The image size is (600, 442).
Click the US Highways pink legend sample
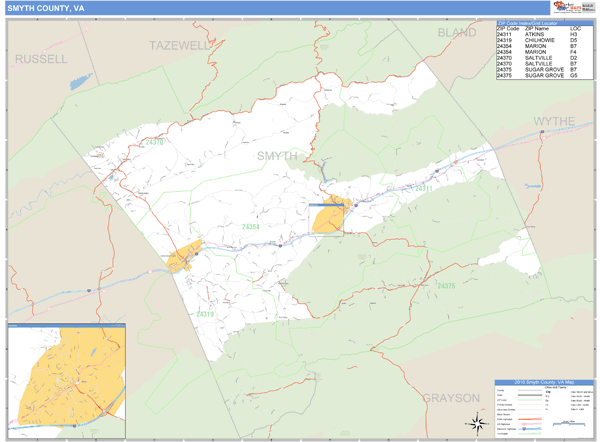click(530, 424)
